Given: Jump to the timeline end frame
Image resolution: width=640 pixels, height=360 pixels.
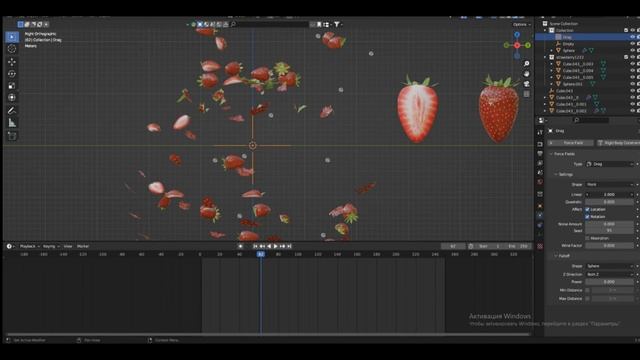Looking at the screenshot, I should pos(289,247).
